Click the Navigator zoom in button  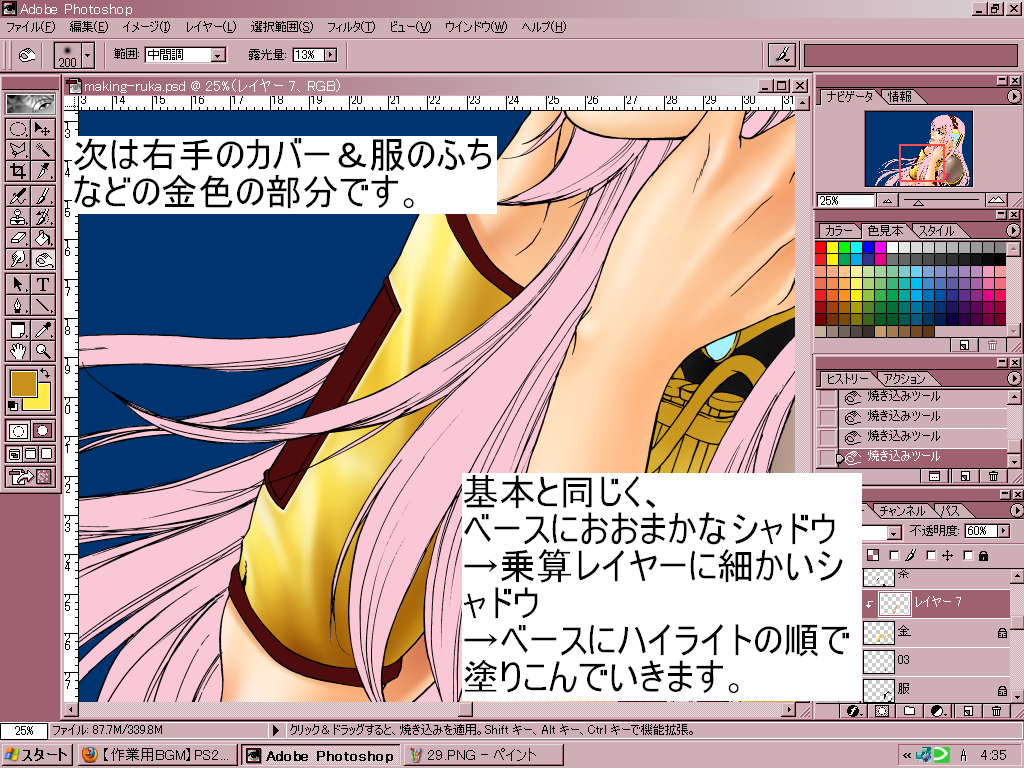996,200
